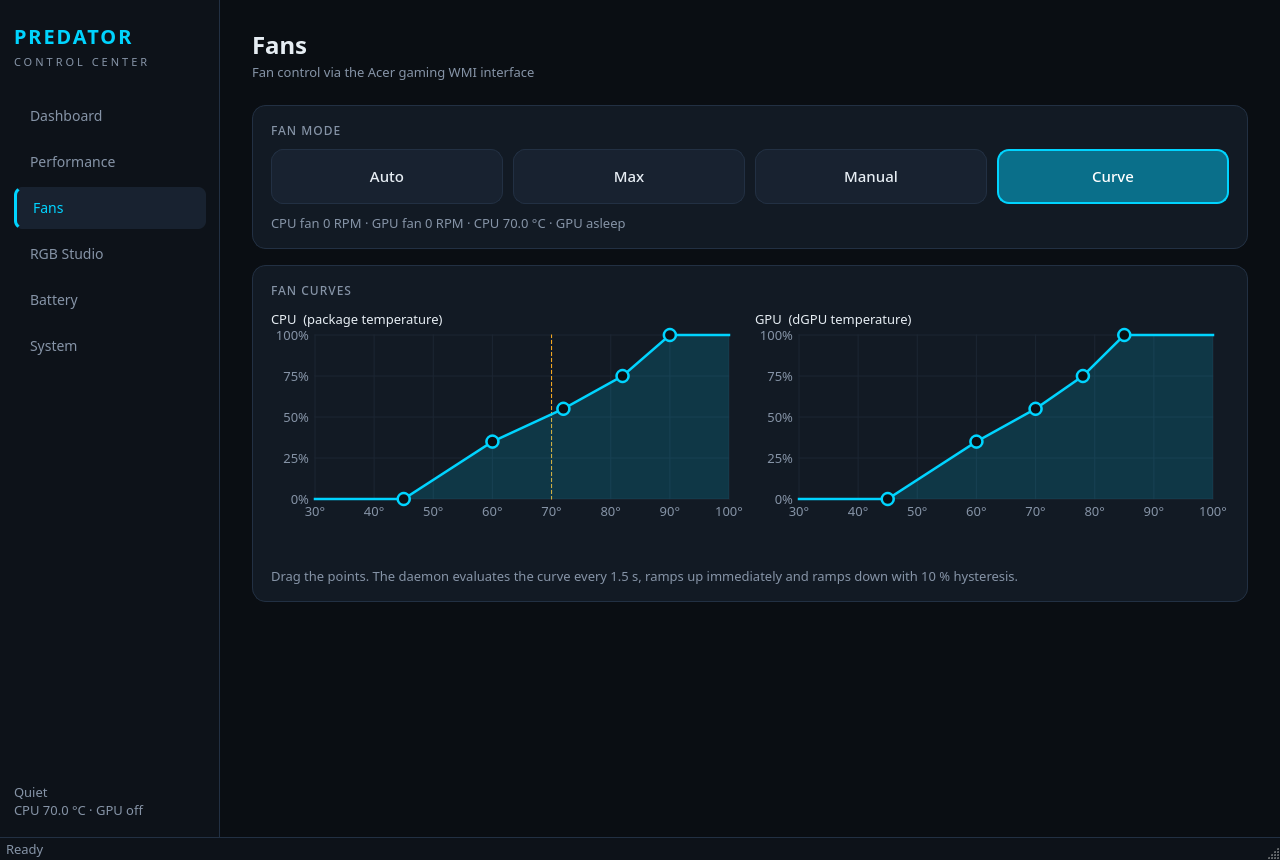Click the 'GPU (dGPU temperature)' chart label
Image resolution: width=1280 pixels, height=860 pixels.
[x=833, y=319]
